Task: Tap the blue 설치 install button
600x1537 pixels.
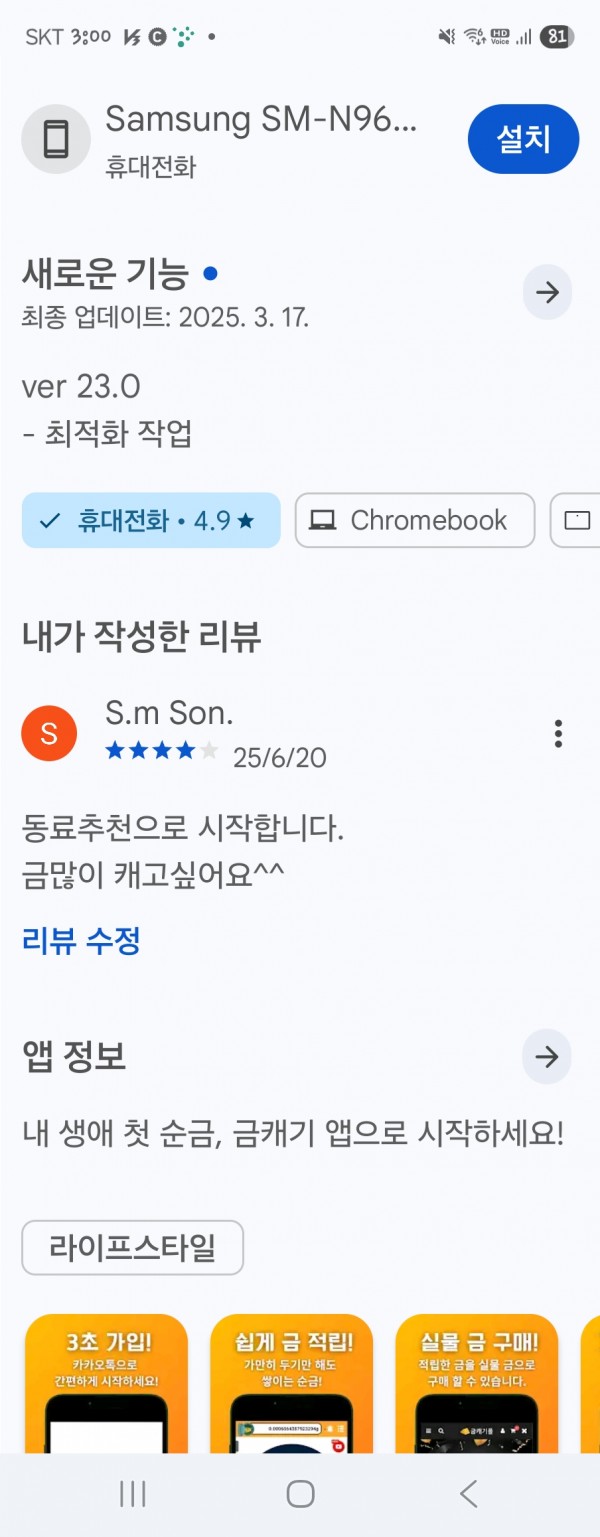Action: click(x=523, y=140)
